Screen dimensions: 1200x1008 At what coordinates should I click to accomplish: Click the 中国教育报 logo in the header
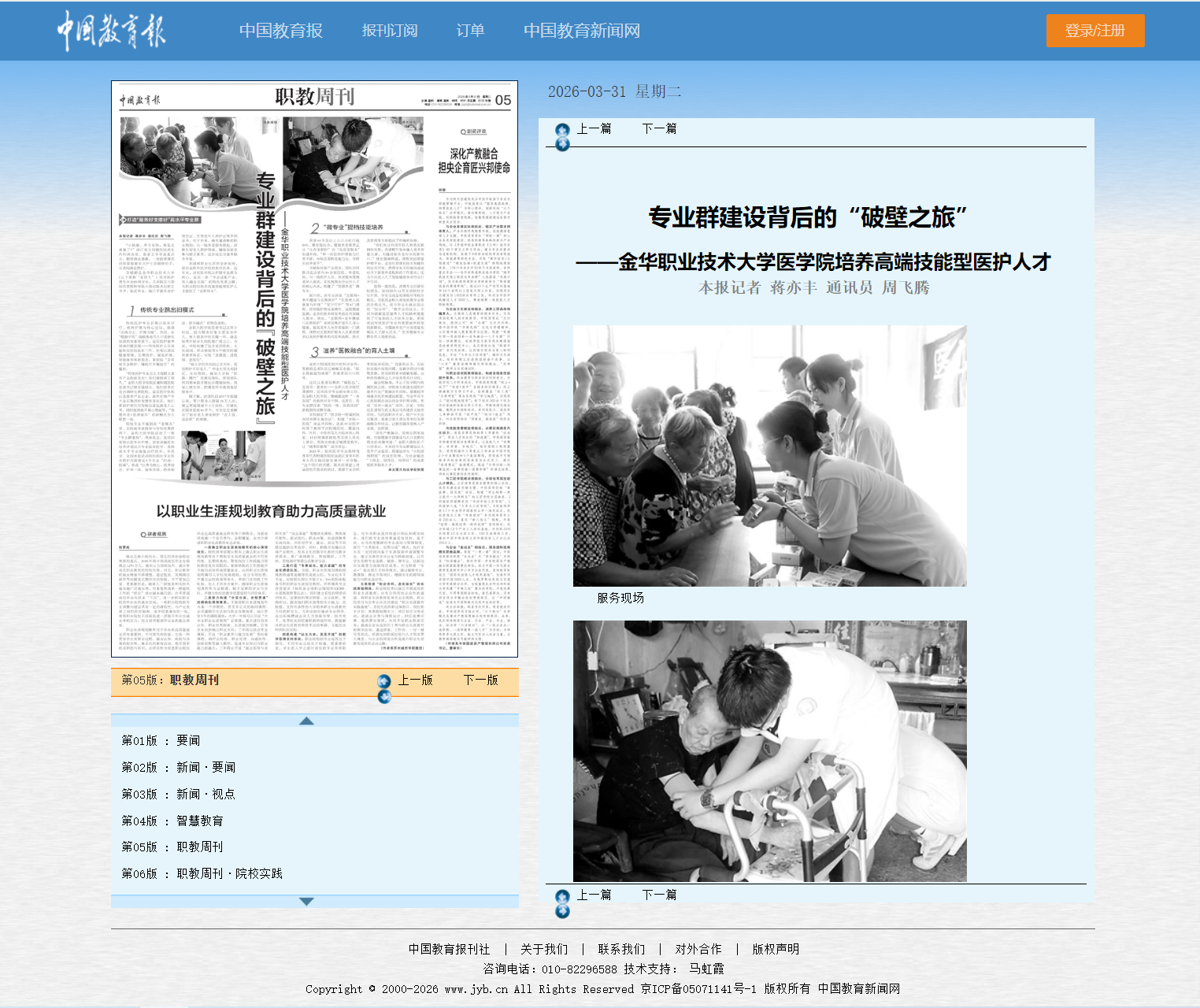click(x=111, y=31)
